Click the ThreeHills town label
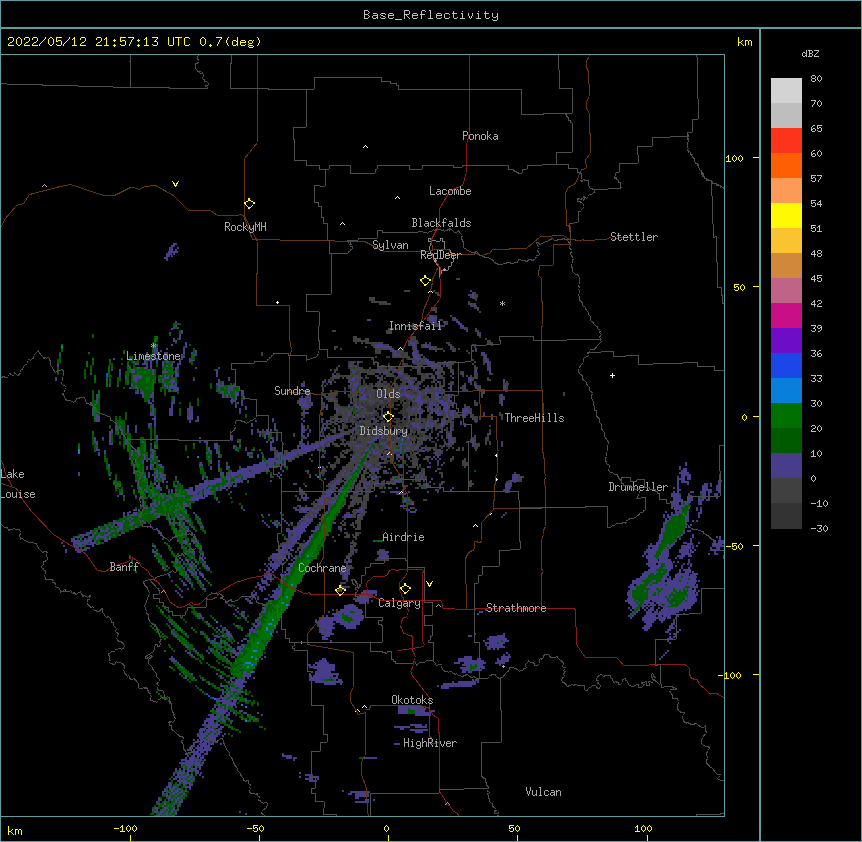The image size is (862, 842). 534,418
